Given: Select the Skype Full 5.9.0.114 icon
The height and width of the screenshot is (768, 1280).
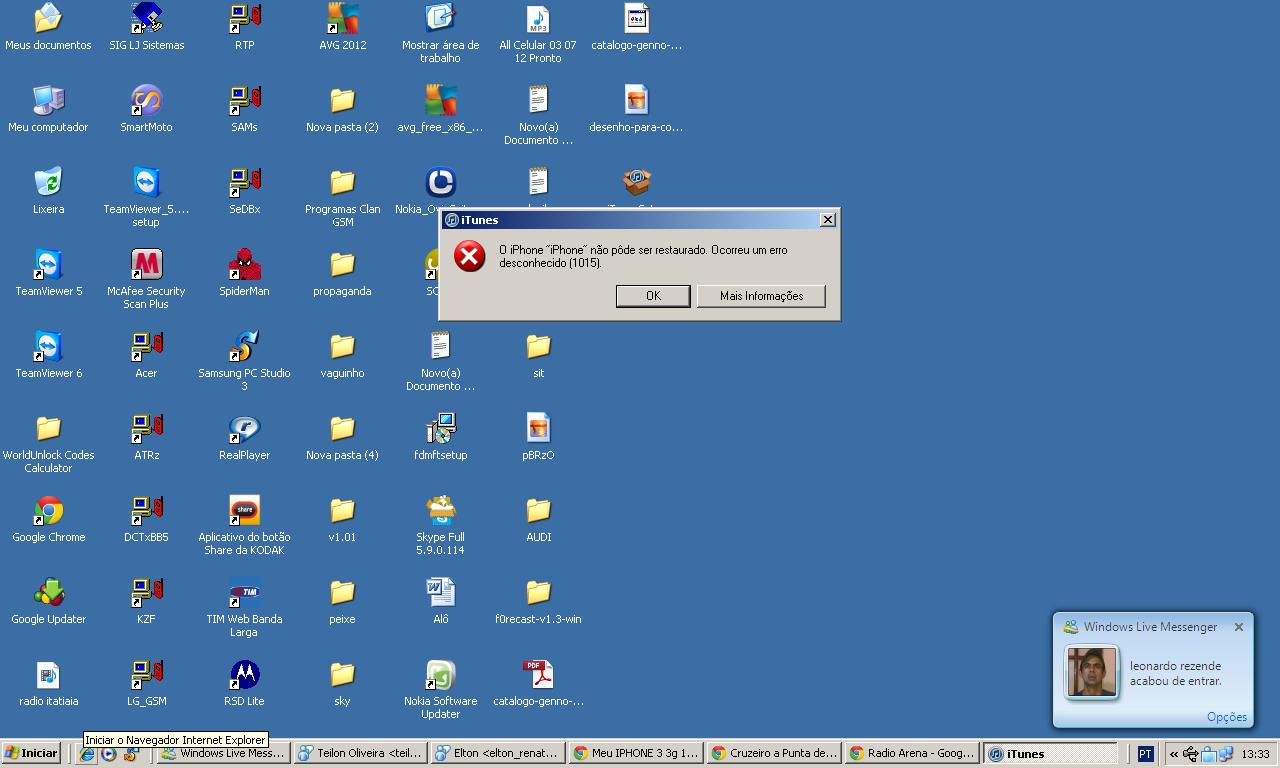Looking at the screenshot, I should click(440, 510).
